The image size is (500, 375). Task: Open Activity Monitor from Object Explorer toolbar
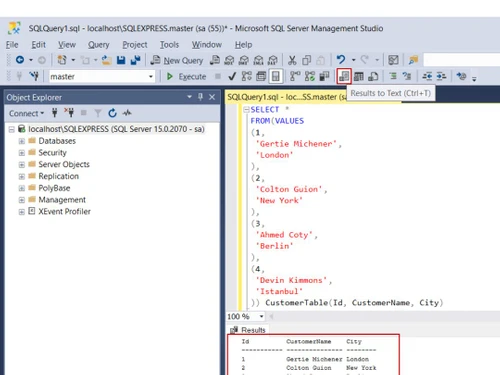(x=127, y=113)
